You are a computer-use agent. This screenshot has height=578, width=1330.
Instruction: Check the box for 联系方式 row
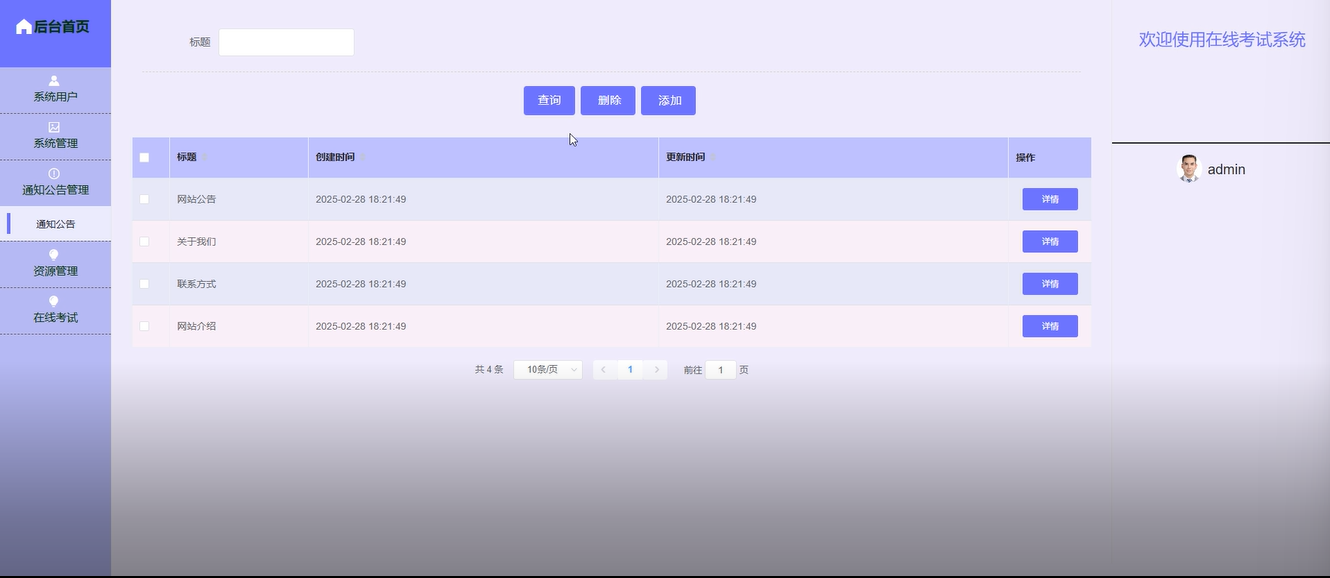coord(144,284)
